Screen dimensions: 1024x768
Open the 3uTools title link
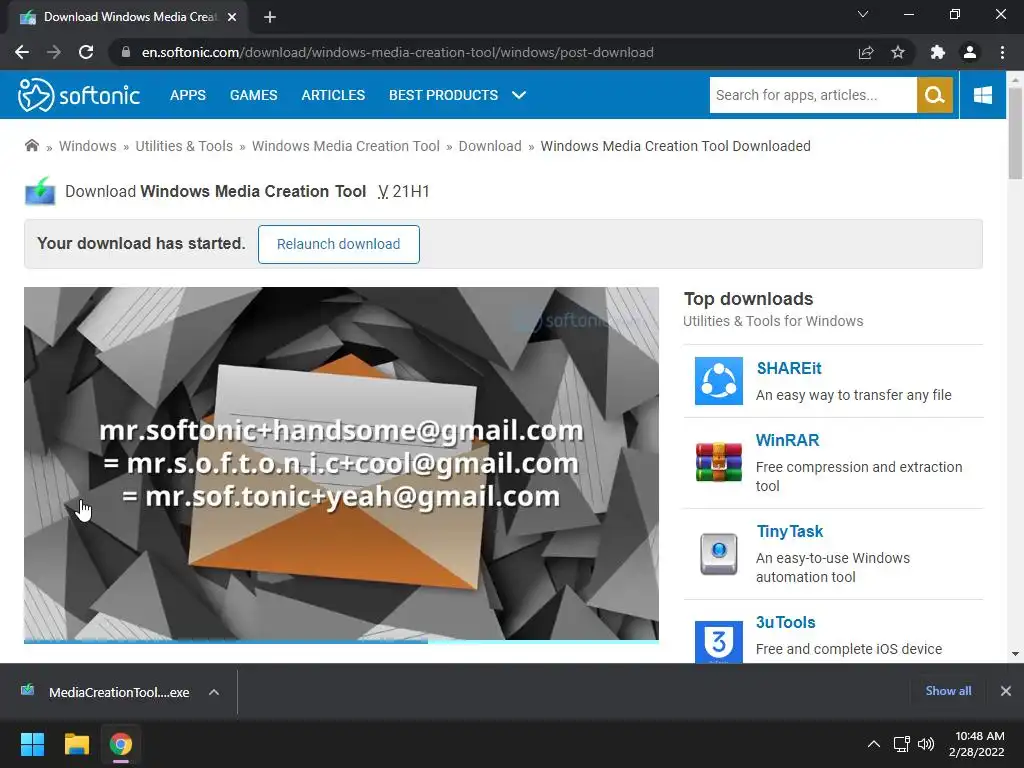point(786,622)
